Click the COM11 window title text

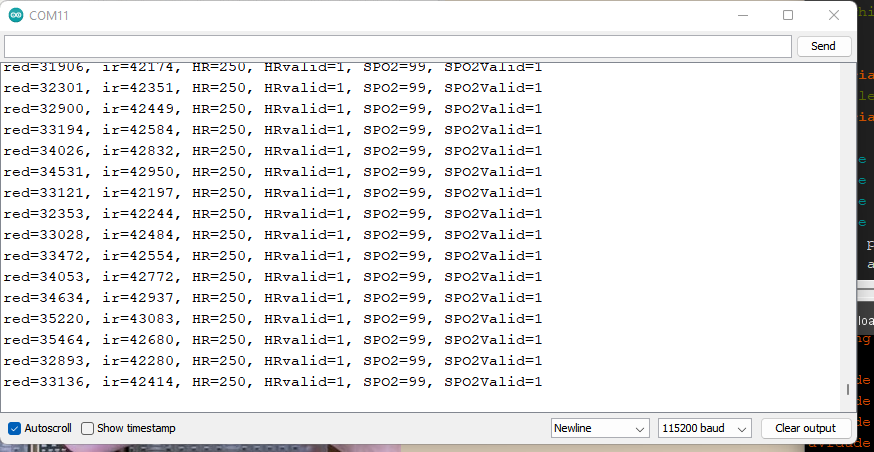[49, 16]
